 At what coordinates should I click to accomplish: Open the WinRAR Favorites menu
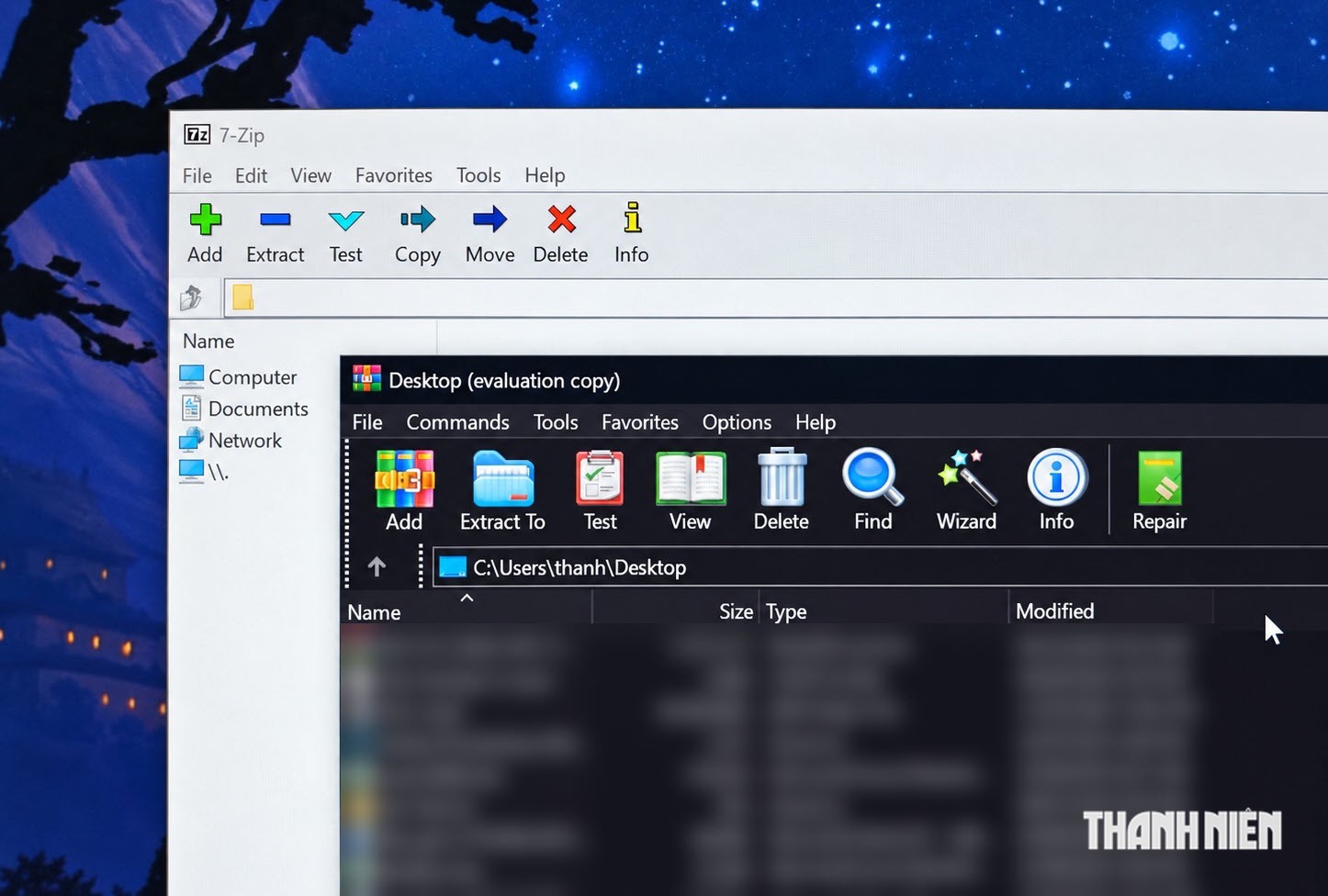(640, 422)
